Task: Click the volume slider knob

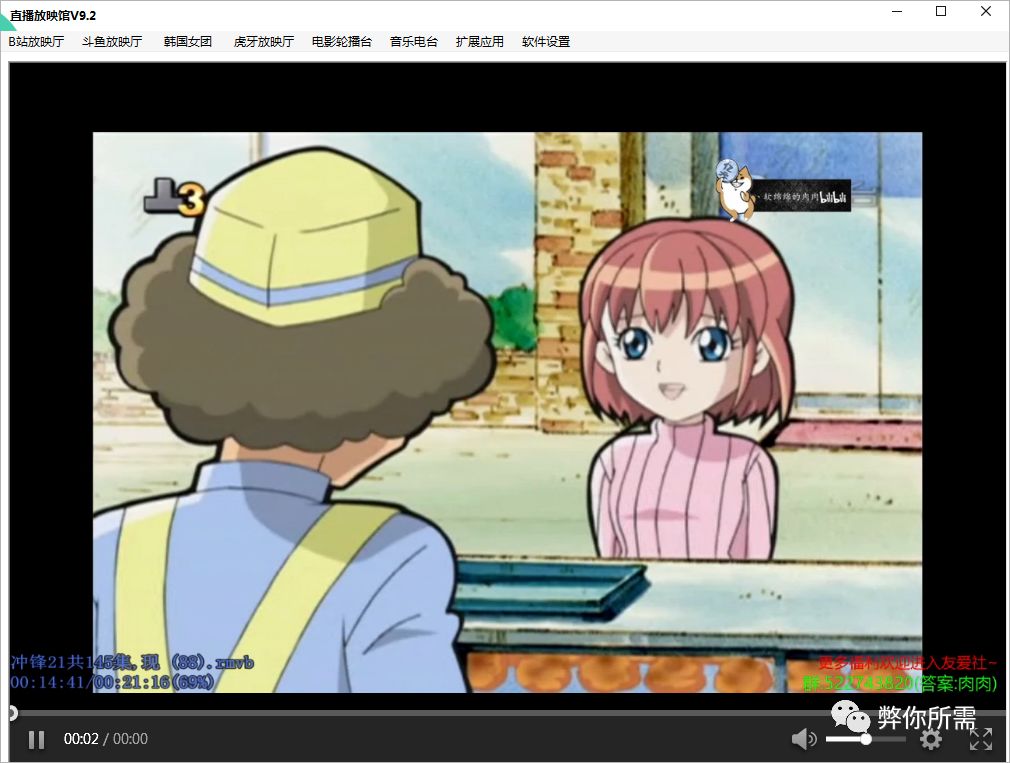Action: click(866, 739)
